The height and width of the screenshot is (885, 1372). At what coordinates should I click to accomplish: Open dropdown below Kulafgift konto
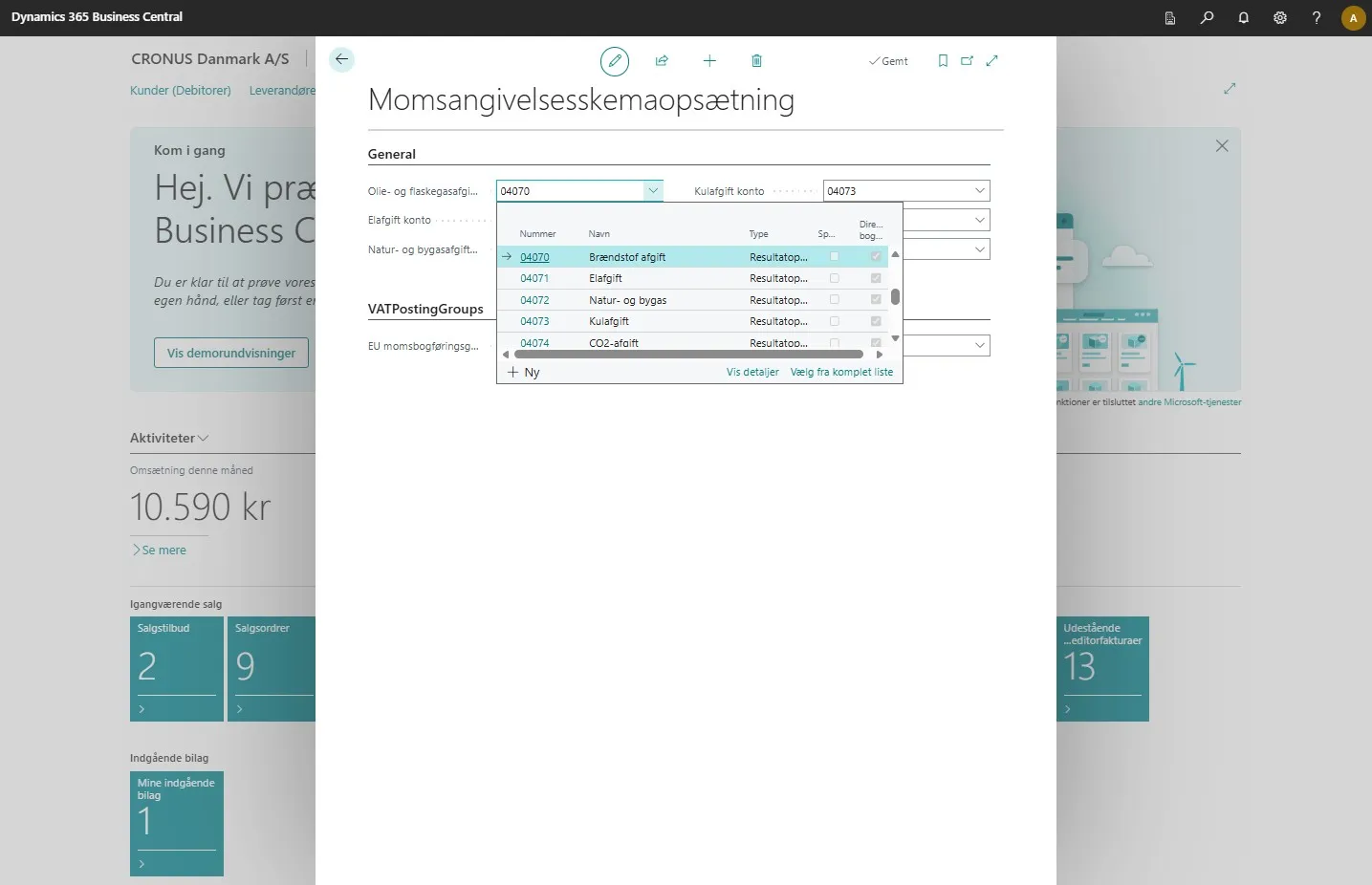(x=980, y=221)
